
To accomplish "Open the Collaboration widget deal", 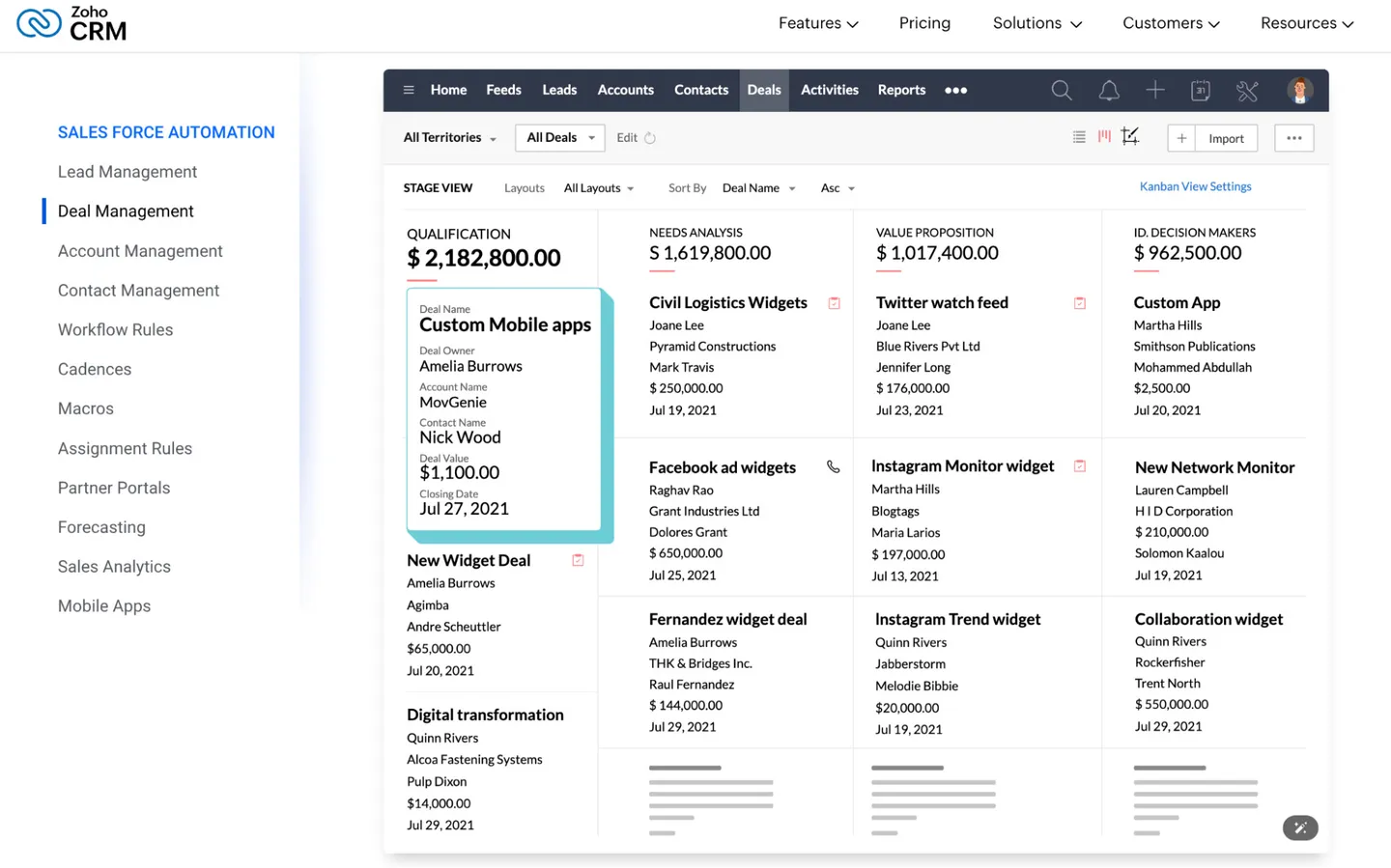I will 1208,619.
